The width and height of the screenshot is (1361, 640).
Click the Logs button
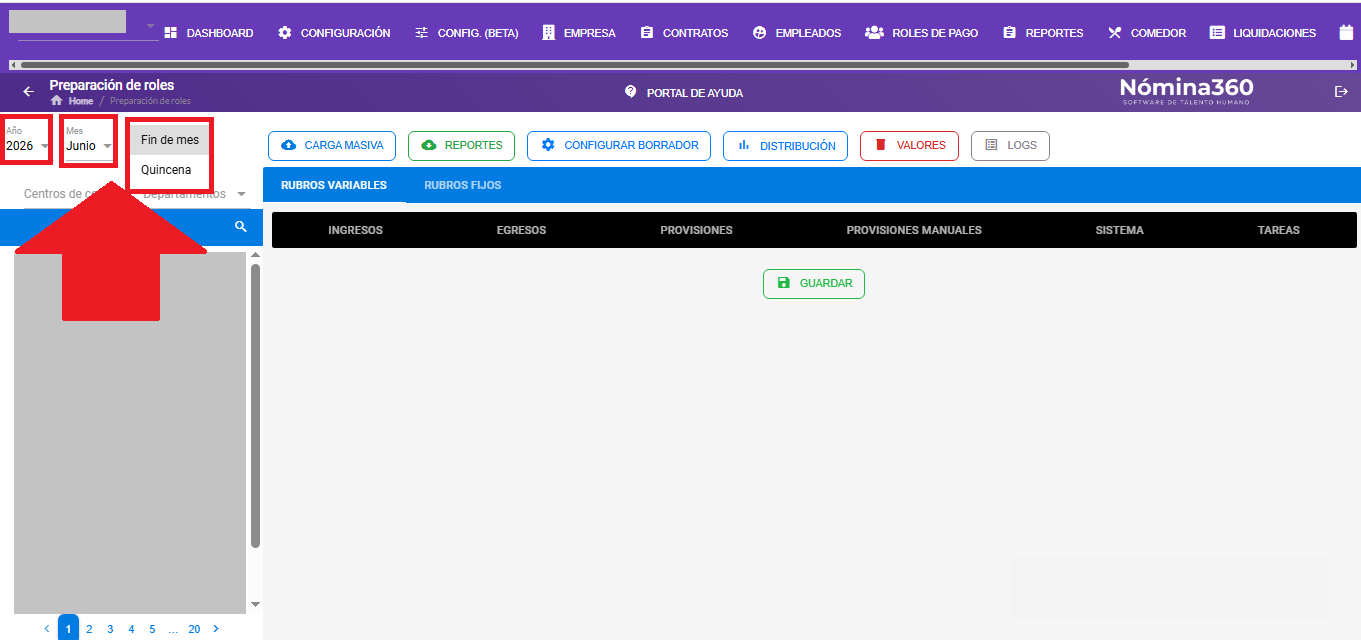[x=1010, y=146]
